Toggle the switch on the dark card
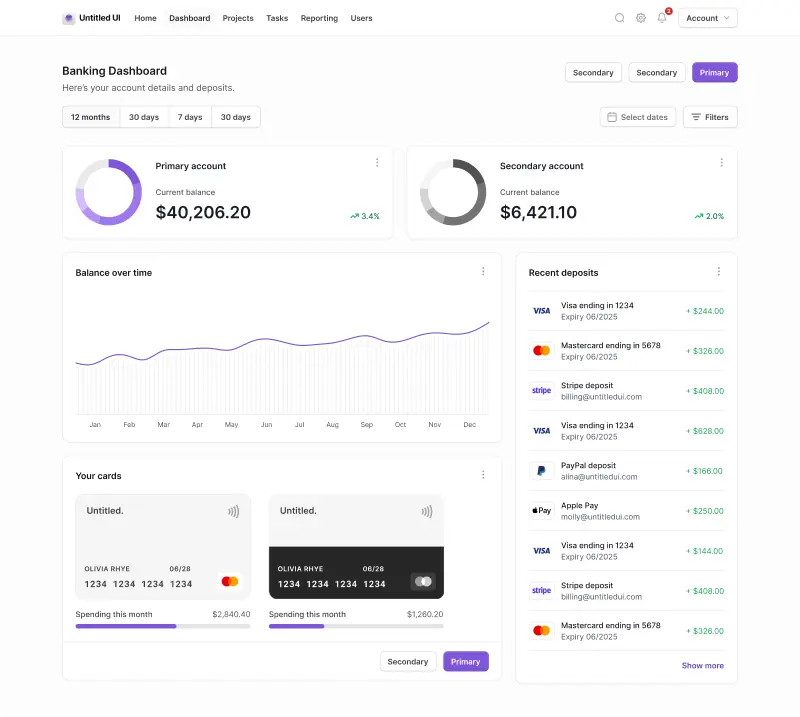The image size is (800, 717). (423, 581)
